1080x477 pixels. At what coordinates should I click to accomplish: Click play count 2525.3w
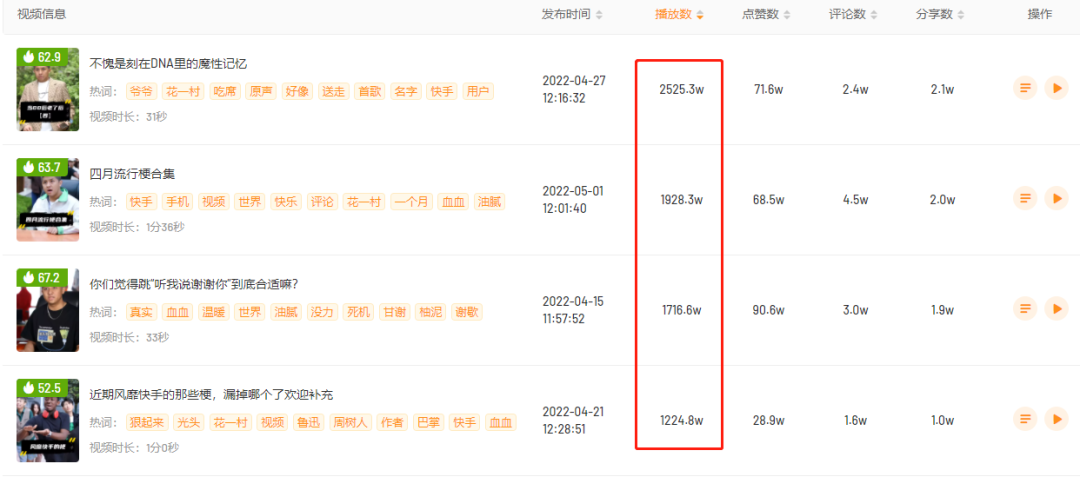coord(681,89)
